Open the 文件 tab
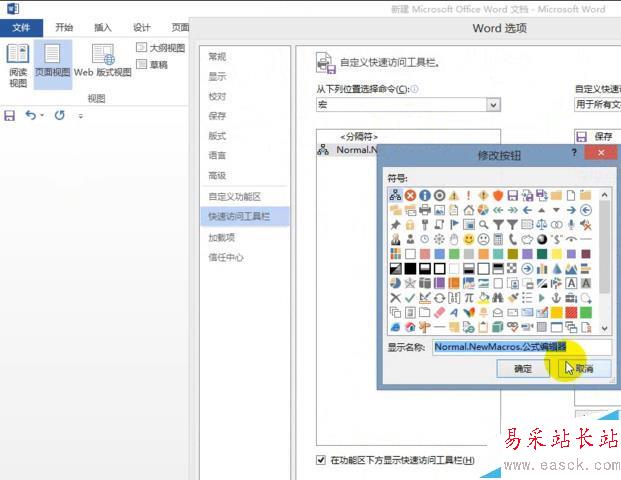Screen dimensions: 621x480 (21, 27)
